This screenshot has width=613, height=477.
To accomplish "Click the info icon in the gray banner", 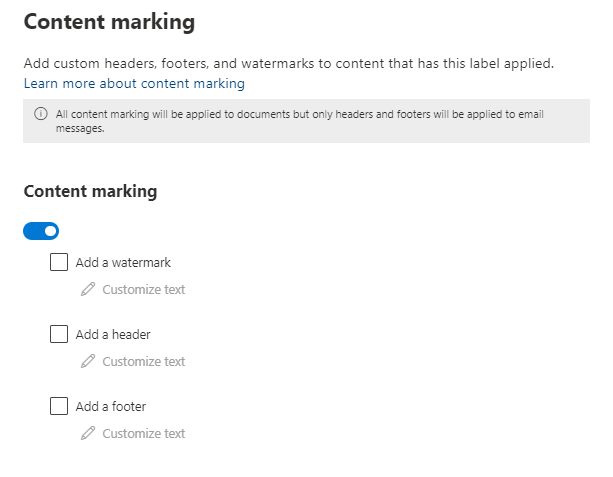I will pos(41,114).
